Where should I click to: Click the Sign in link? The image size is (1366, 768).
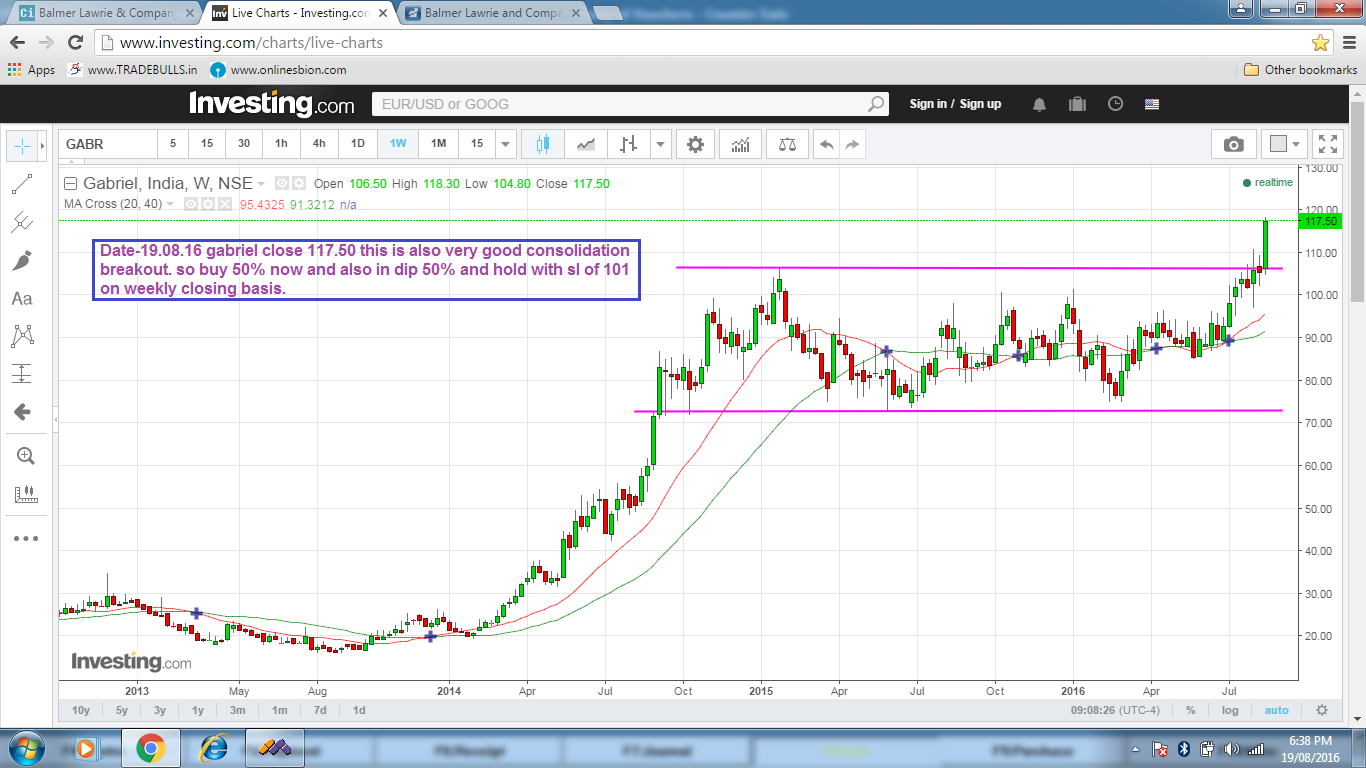928,104
